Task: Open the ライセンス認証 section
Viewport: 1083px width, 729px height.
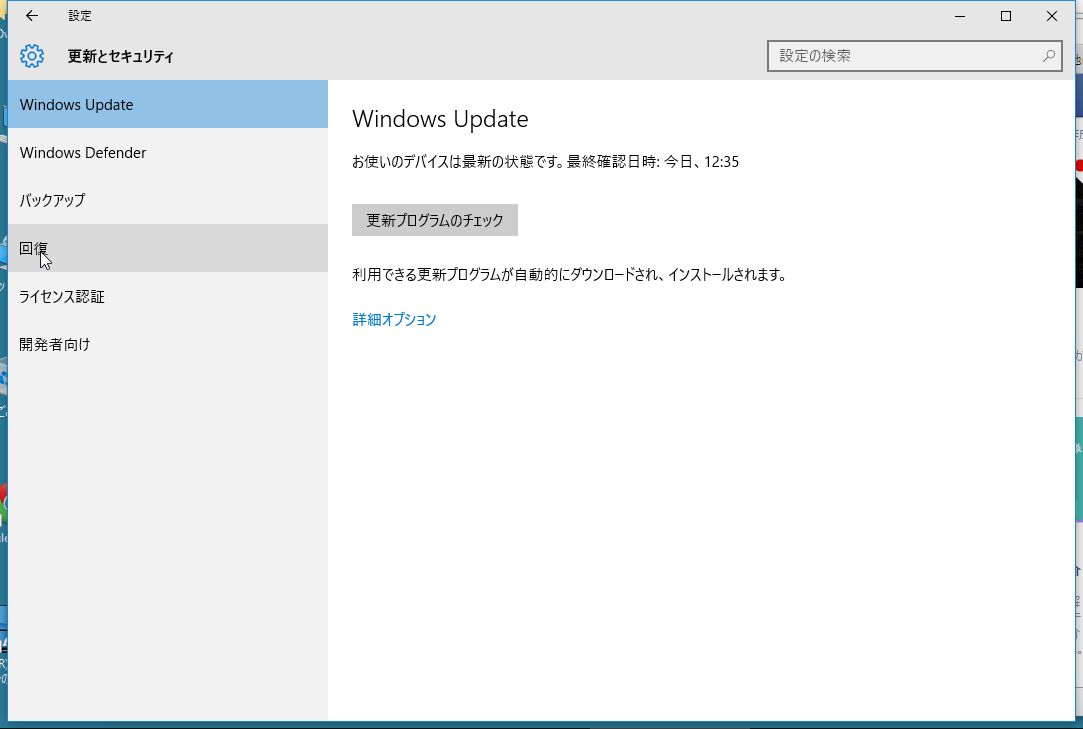Action: (168, 296)
